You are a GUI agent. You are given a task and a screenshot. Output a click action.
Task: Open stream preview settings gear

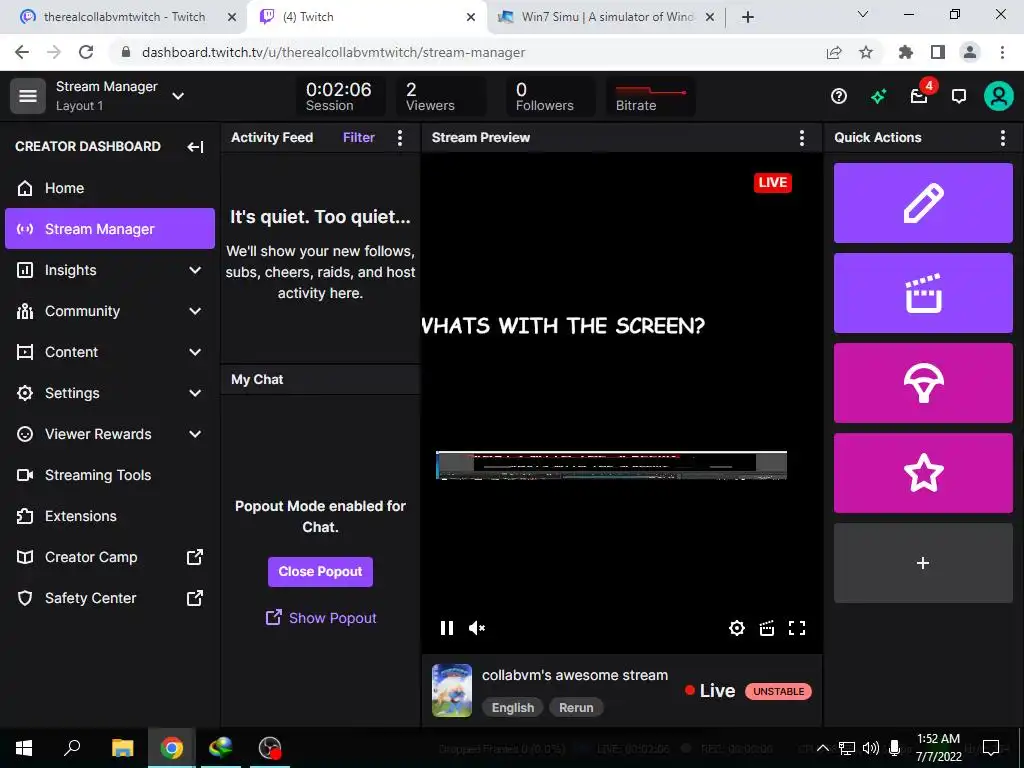point(737,628)
